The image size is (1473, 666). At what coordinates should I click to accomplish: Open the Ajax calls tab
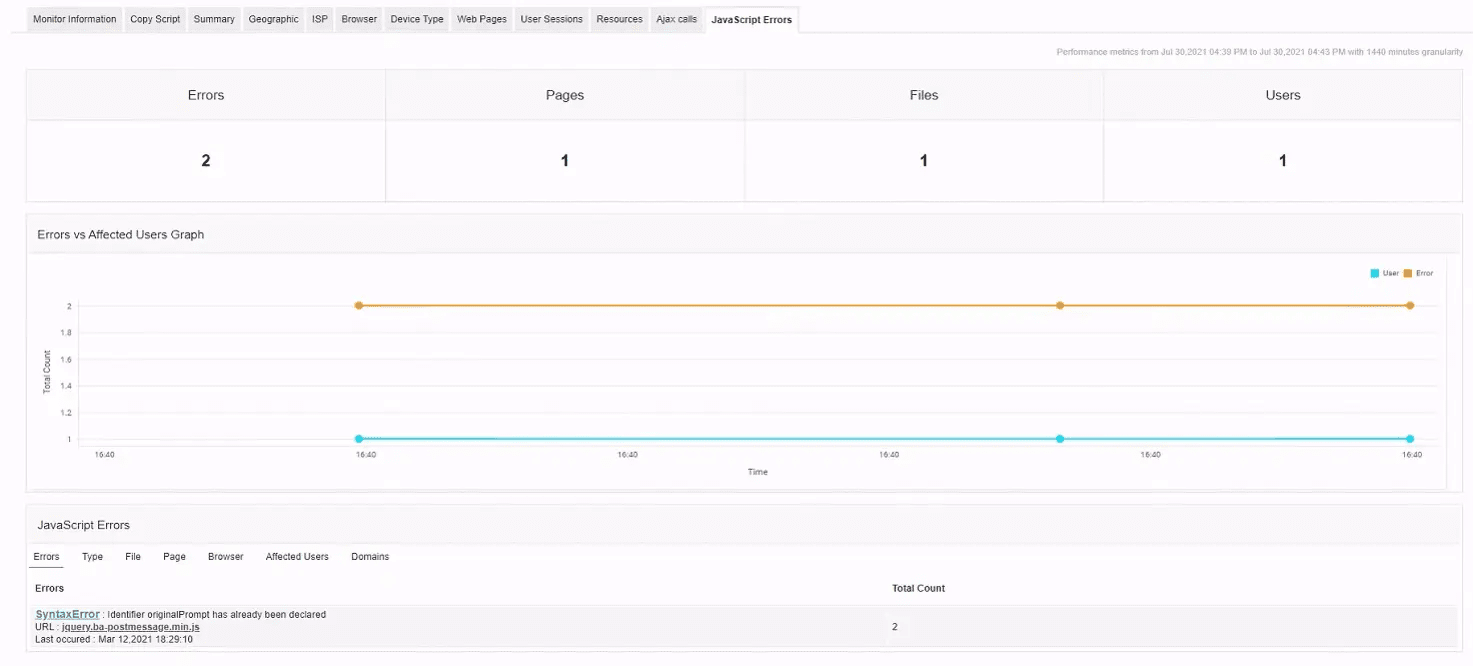676,18
